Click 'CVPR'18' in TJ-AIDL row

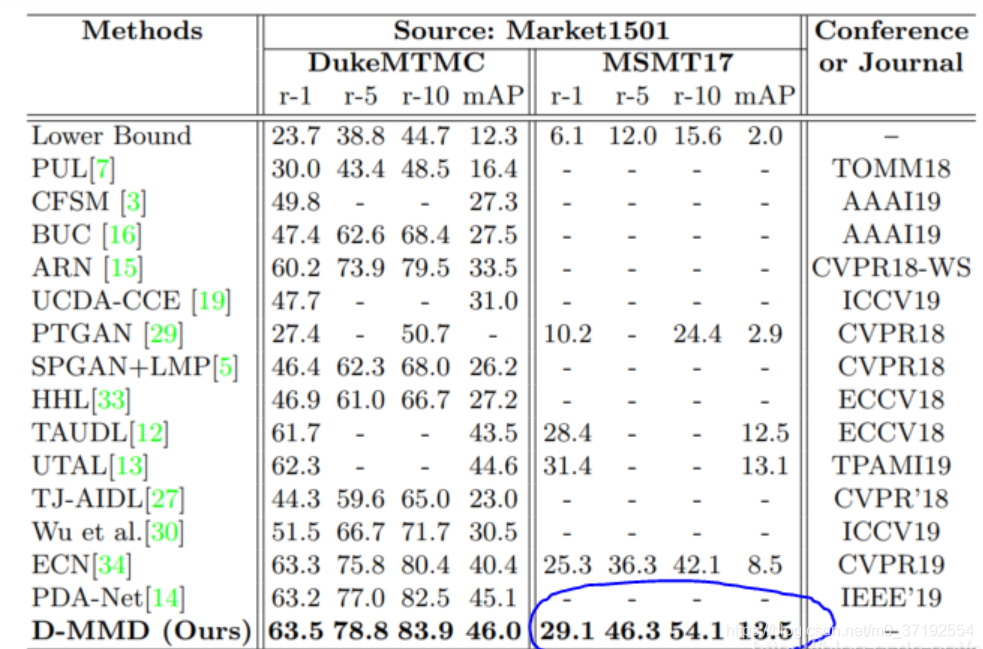point(891,499)
